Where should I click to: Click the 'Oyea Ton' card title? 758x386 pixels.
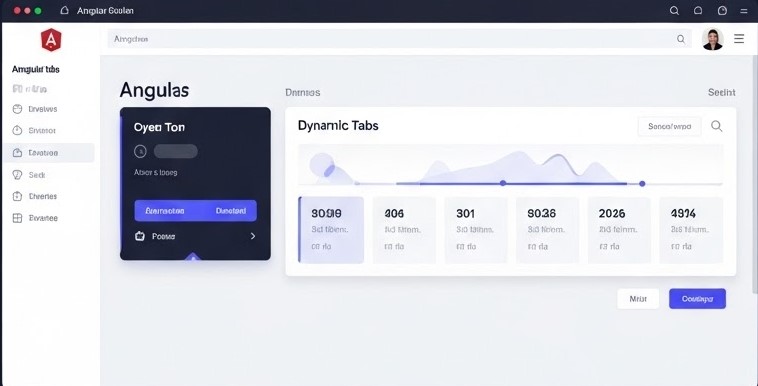click(x=160, y=128)
